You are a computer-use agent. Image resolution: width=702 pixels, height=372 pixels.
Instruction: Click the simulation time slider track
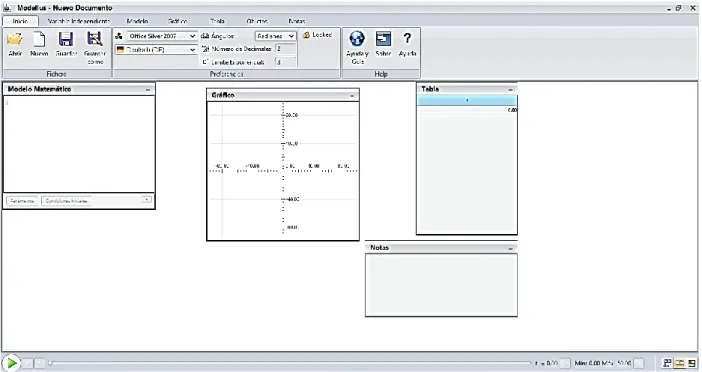point(290,363)
